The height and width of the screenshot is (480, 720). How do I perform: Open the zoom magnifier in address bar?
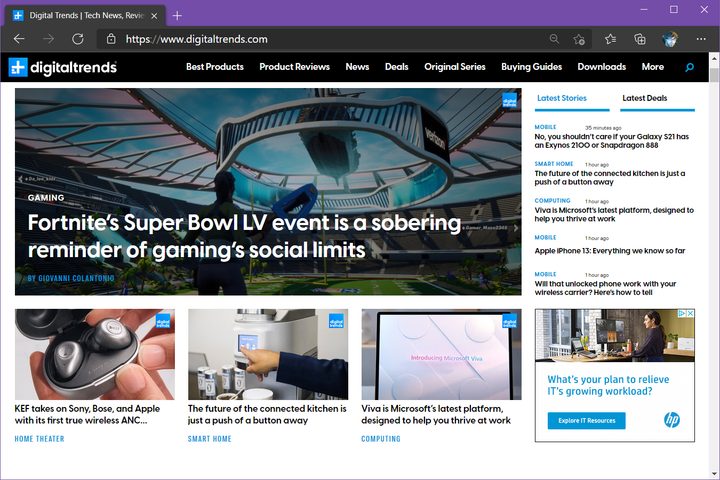click(x=554, y=39)
